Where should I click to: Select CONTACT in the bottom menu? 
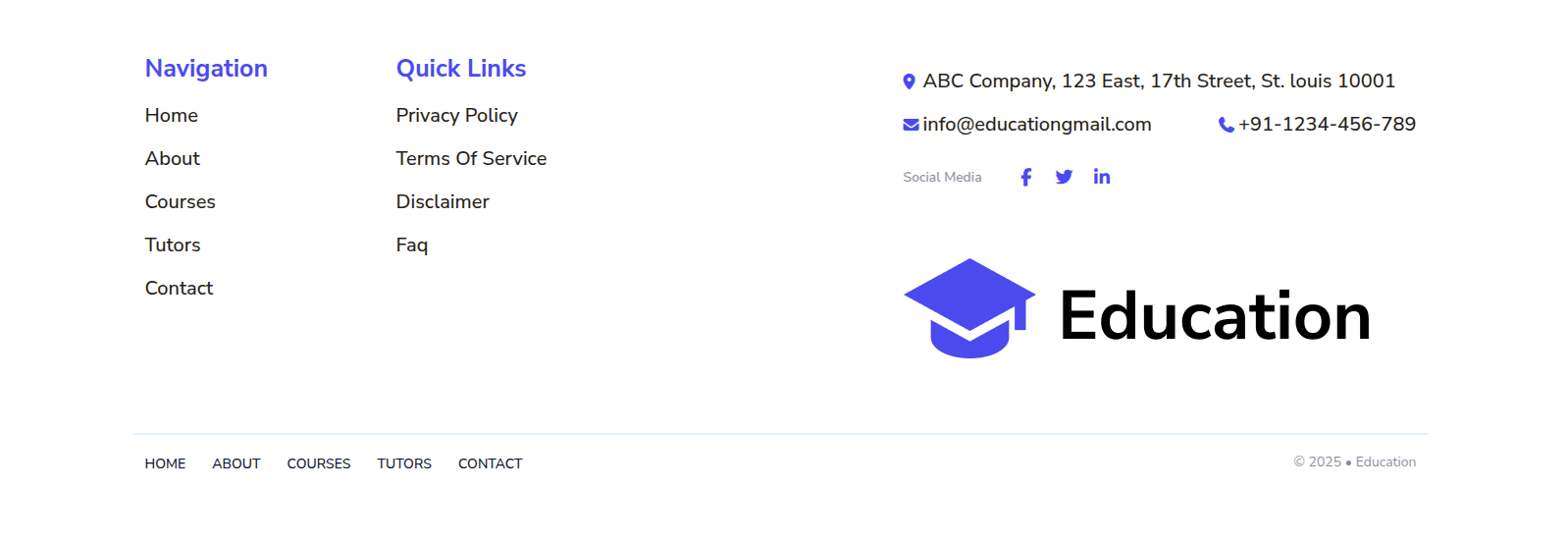click(490, 463)
